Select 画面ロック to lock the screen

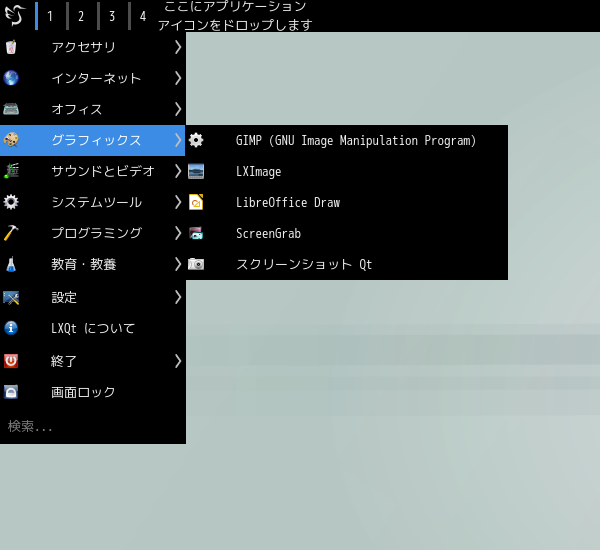pos(93,392)
